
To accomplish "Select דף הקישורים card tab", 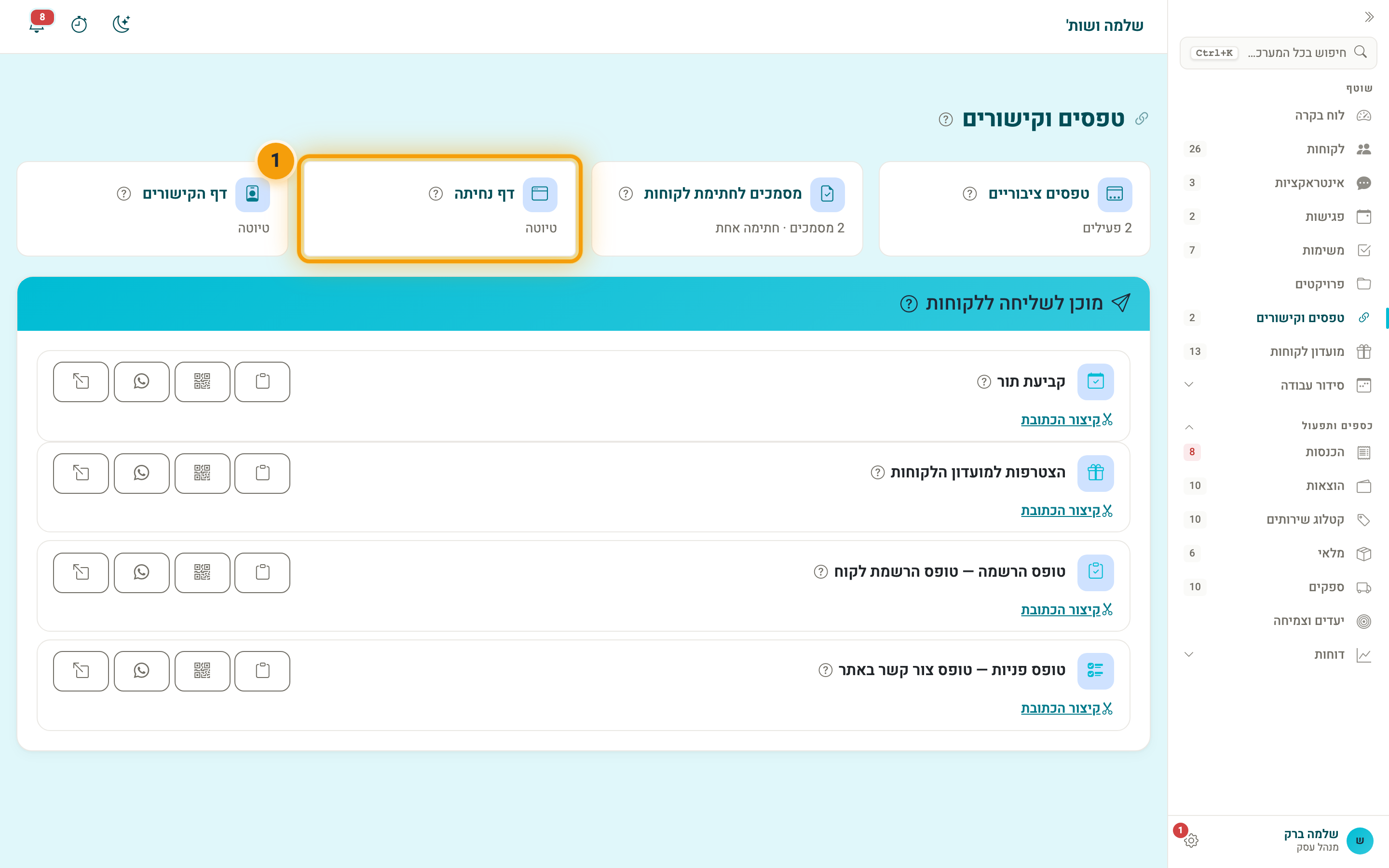I will (152, 209).
